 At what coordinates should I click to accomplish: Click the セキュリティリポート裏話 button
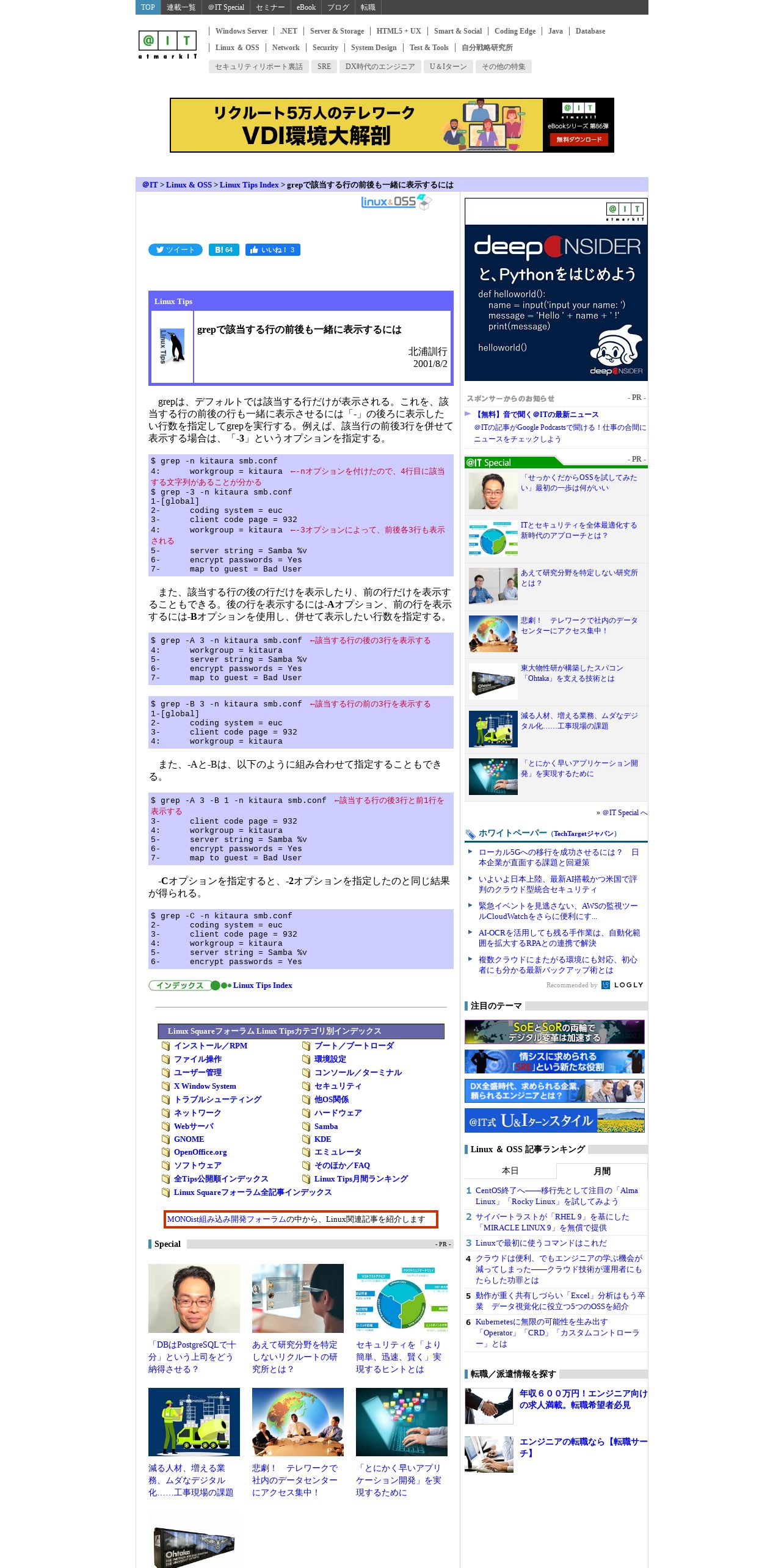point(259,67)
